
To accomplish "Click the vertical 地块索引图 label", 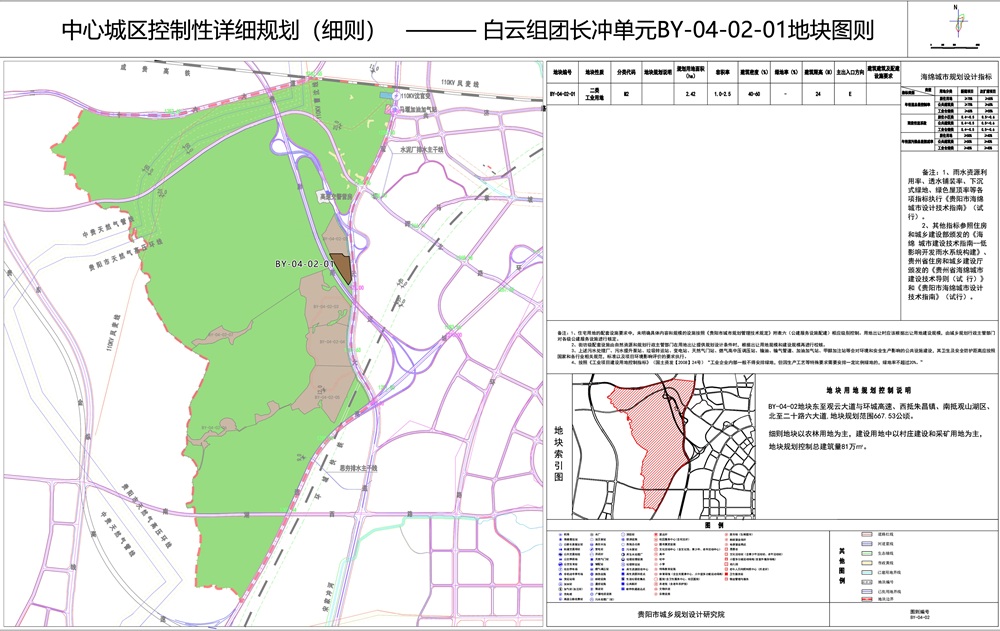I will (x=559, y=454).
